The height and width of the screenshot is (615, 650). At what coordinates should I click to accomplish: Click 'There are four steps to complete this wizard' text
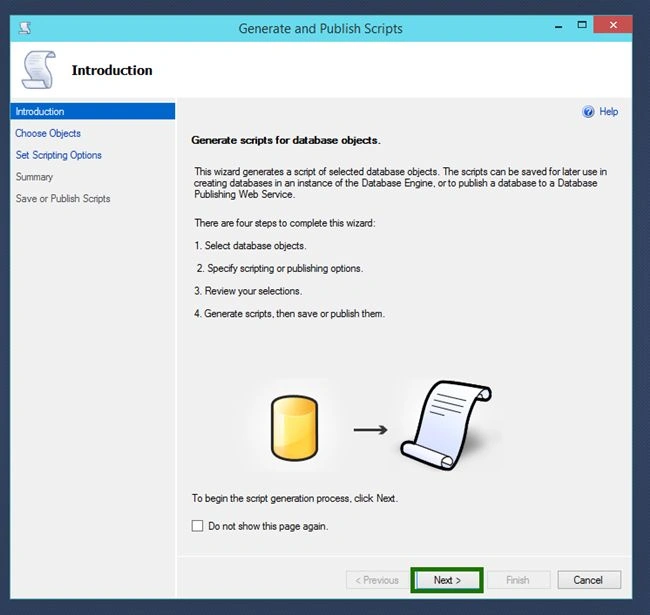pos(285,223)
